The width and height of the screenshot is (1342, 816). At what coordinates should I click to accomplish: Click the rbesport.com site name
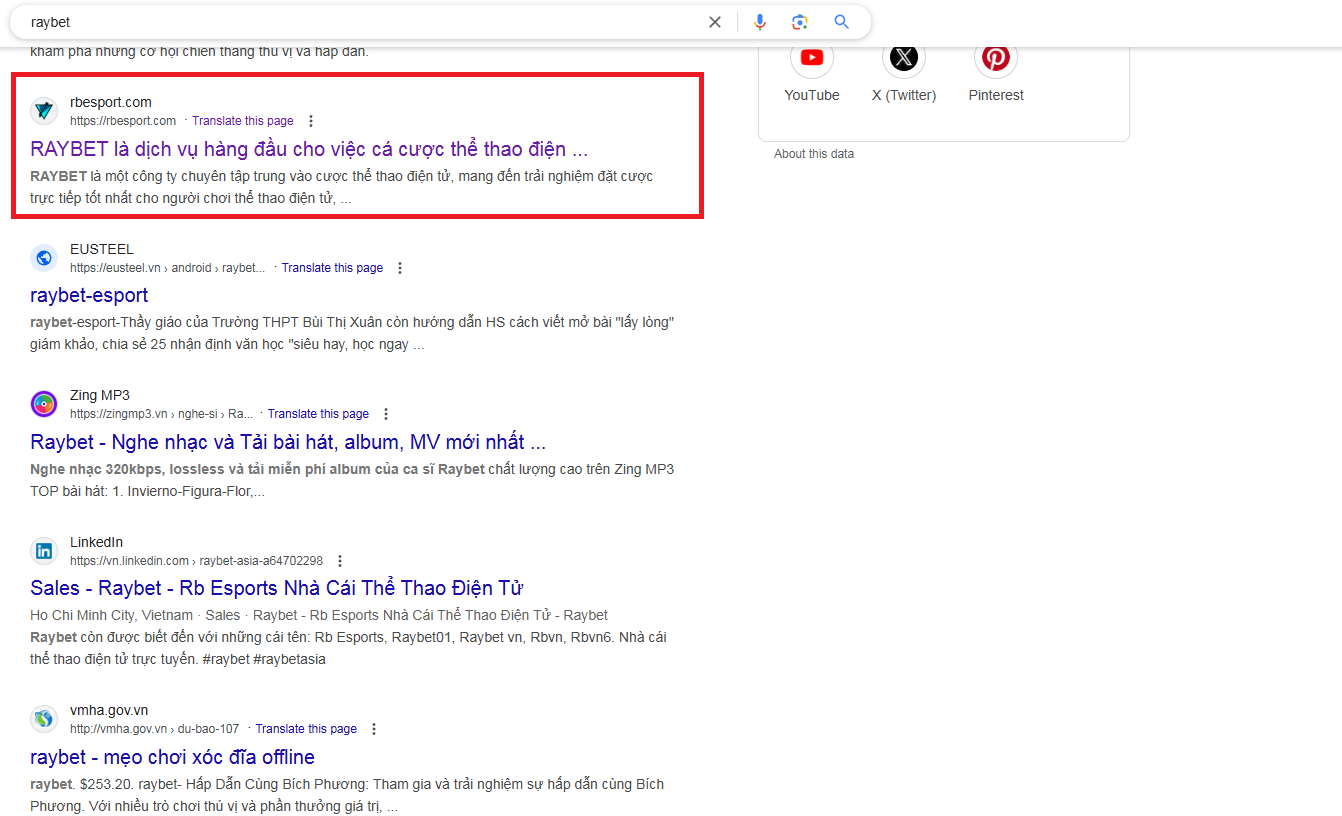tap(111, 102)
